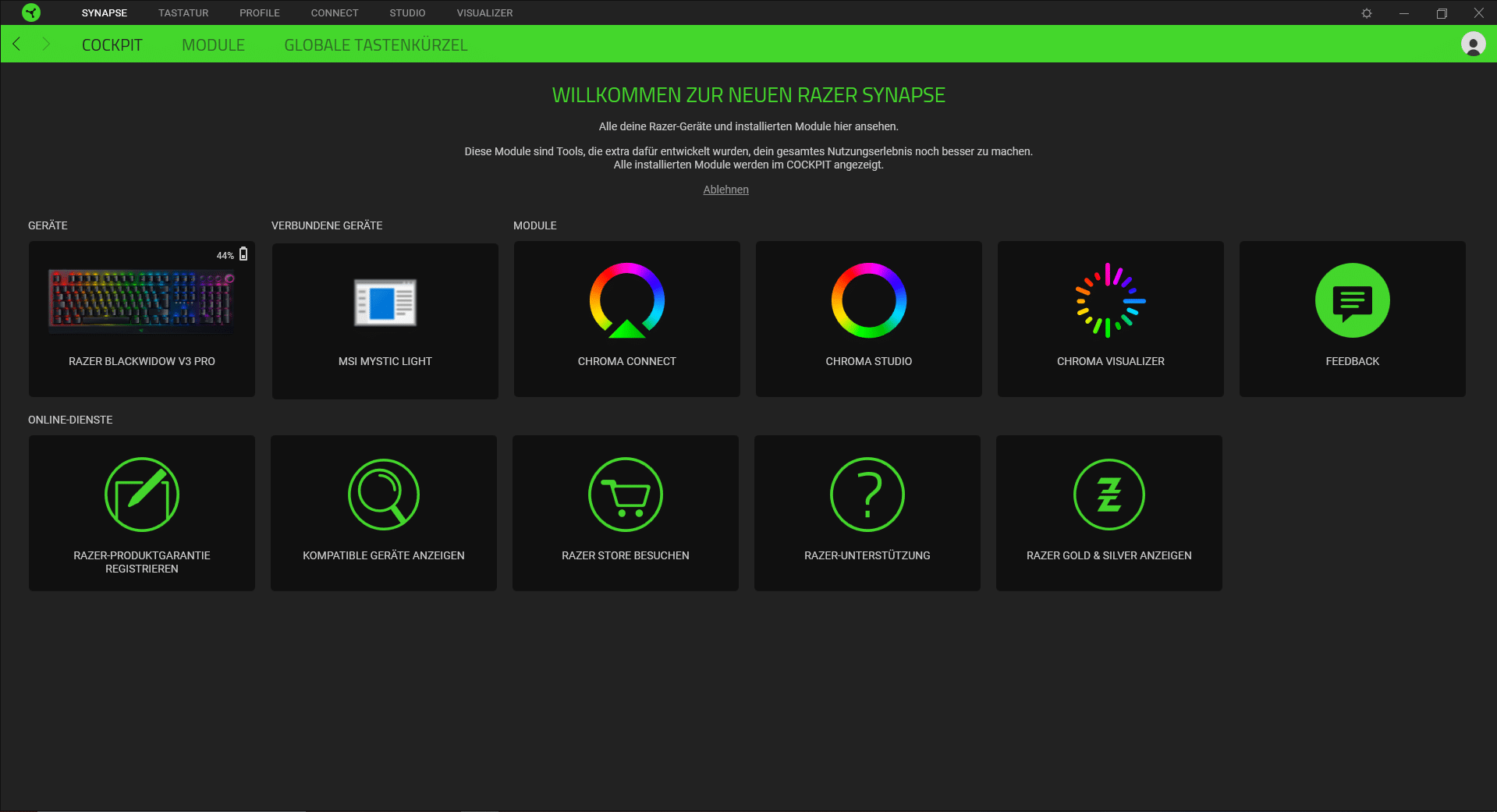This screenshot has width=1497, height=812.
Task: Open the Chroma Visualizer module
Action: tap(1110, 318)
